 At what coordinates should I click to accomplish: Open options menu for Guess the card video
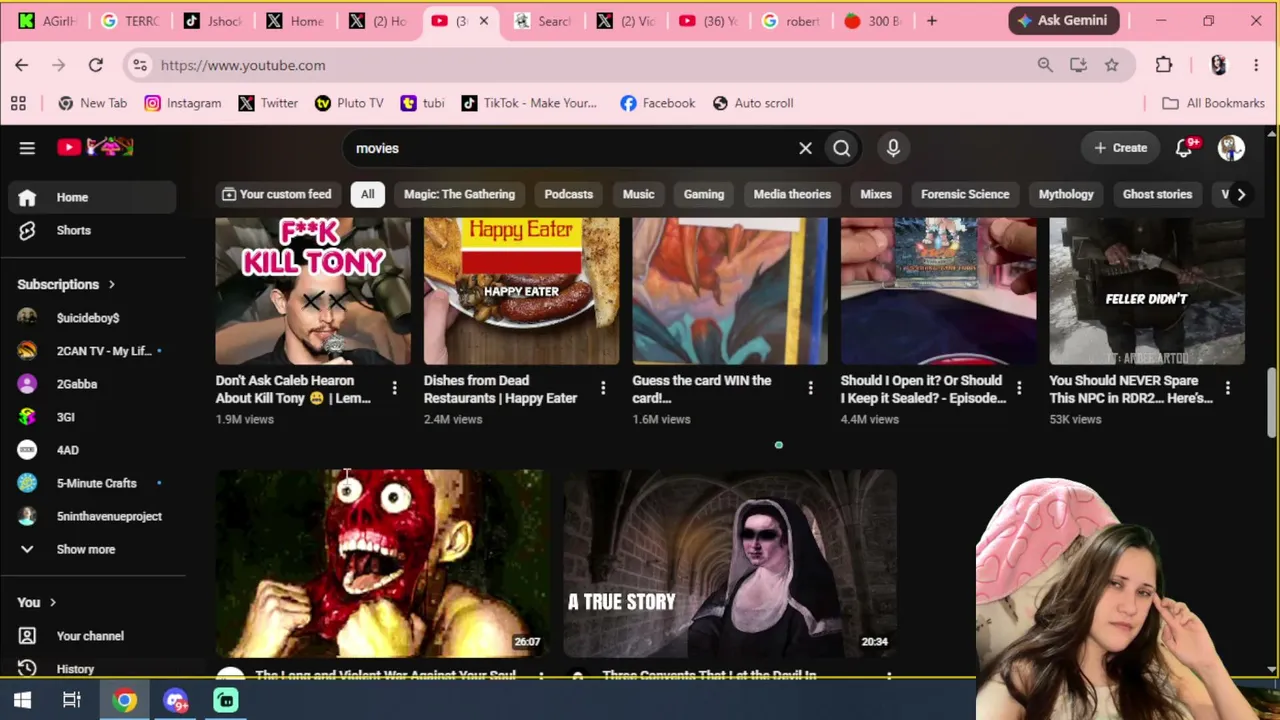click(x=810, y=388)
